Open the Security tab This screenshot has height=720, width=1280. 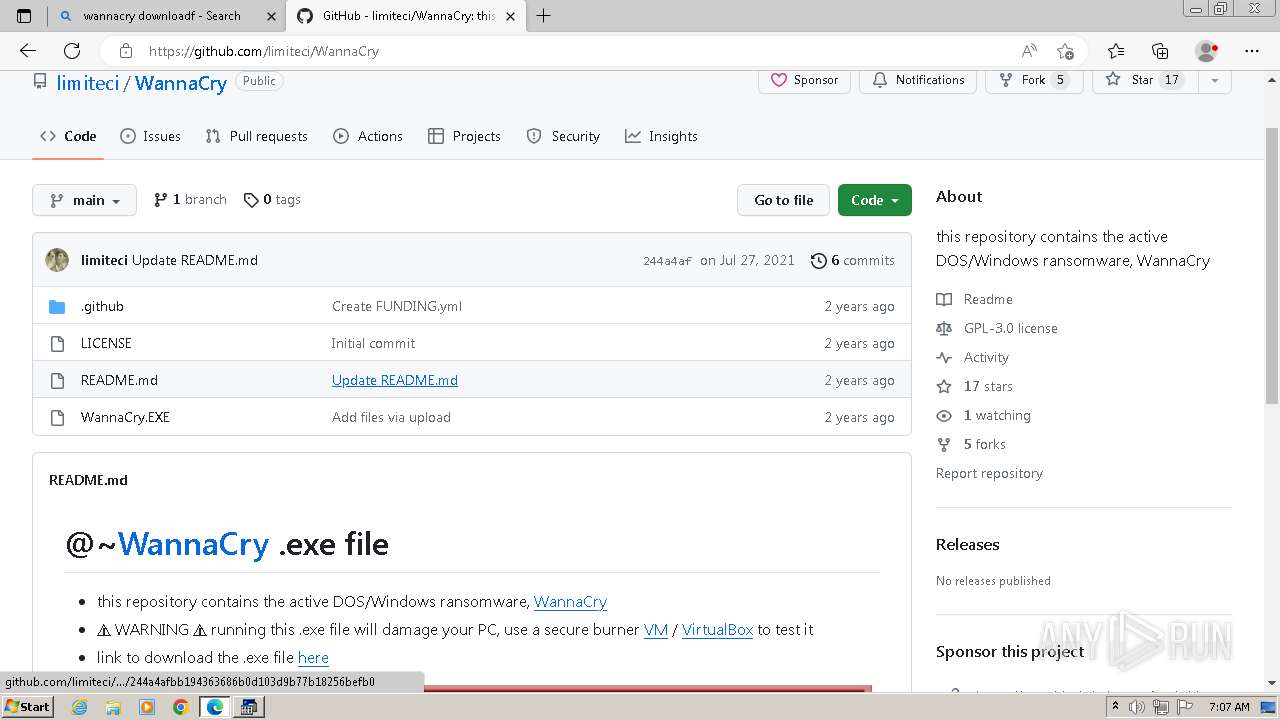(x=563, y=136)
